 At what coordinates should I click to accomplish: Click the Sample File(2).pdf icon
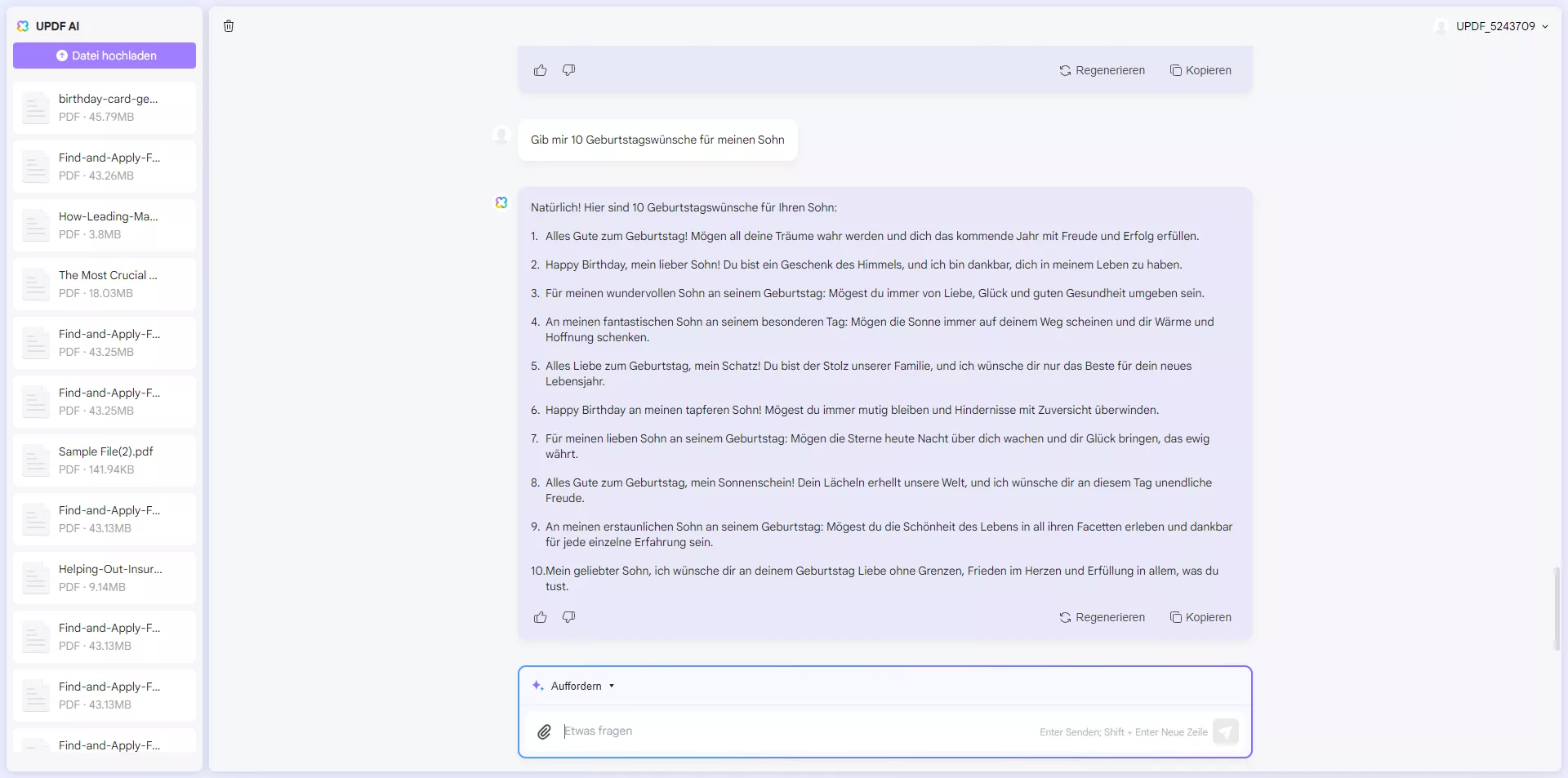pyautogui.click(x=36, y=460)
